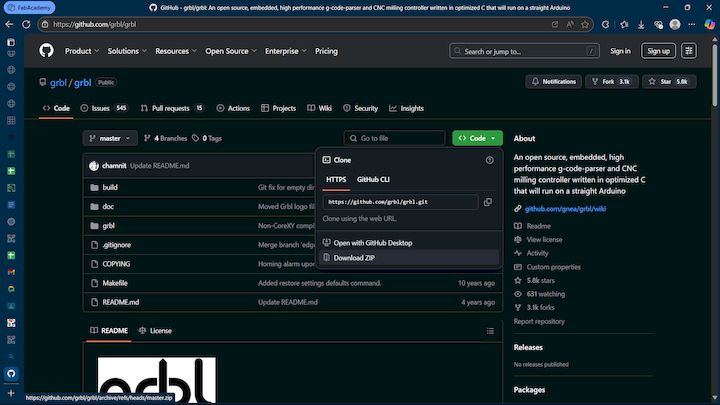
Task: Click the Sign up button
Action: point(658,51)
